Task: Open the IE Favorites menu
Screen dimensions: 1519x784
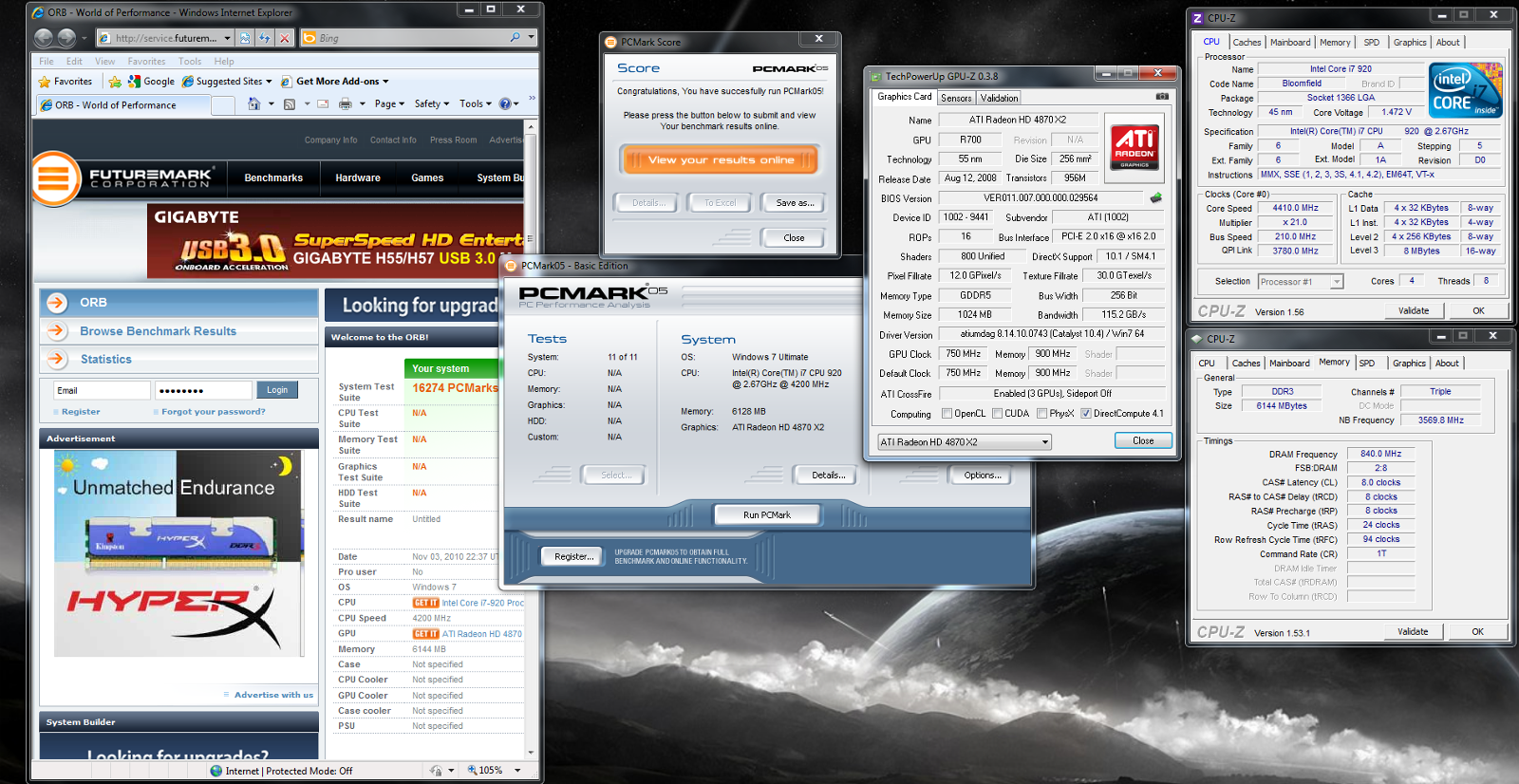Action: coord(146,62)
